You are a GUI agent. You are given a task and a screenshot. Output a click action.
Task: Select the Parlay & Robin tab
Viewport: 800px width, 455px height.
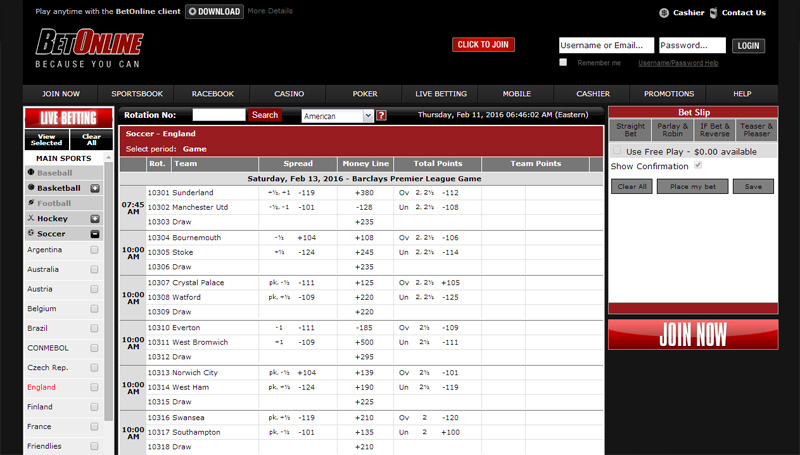(672, 130)
